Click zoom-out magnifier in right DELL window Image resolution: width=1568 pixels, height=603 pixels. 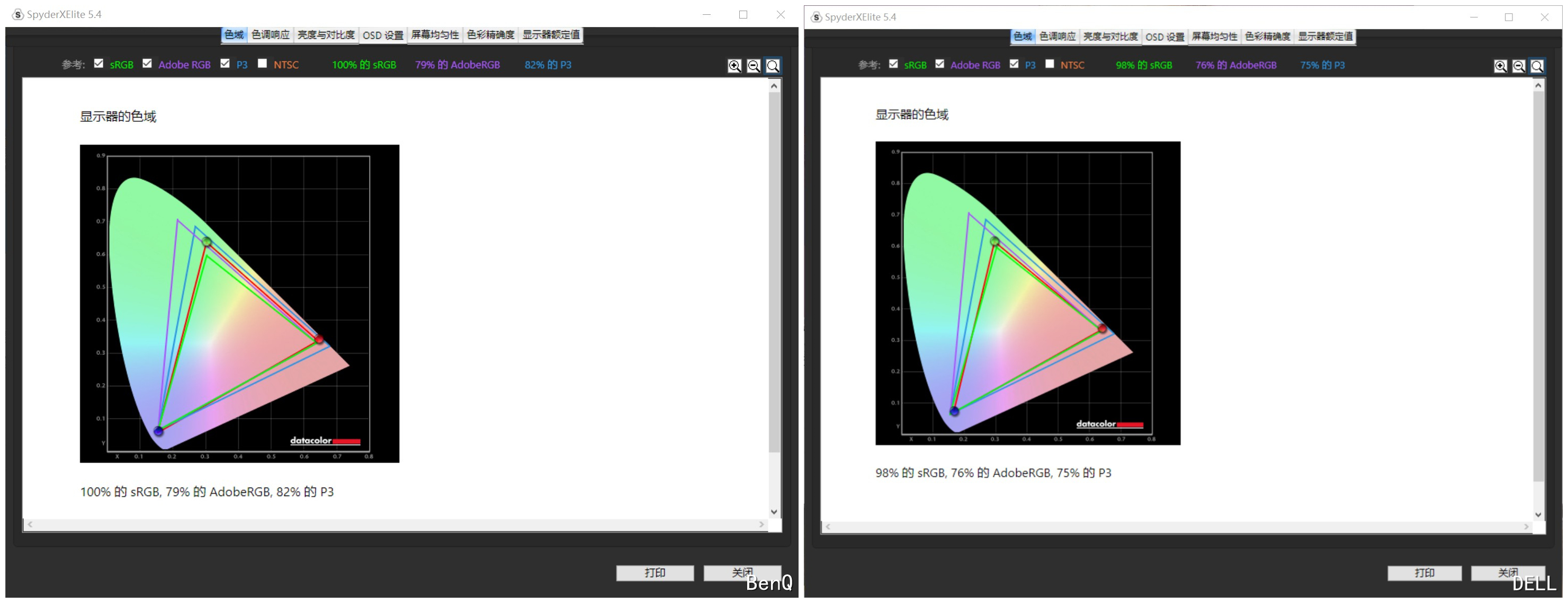click(x=1519, y=66)
